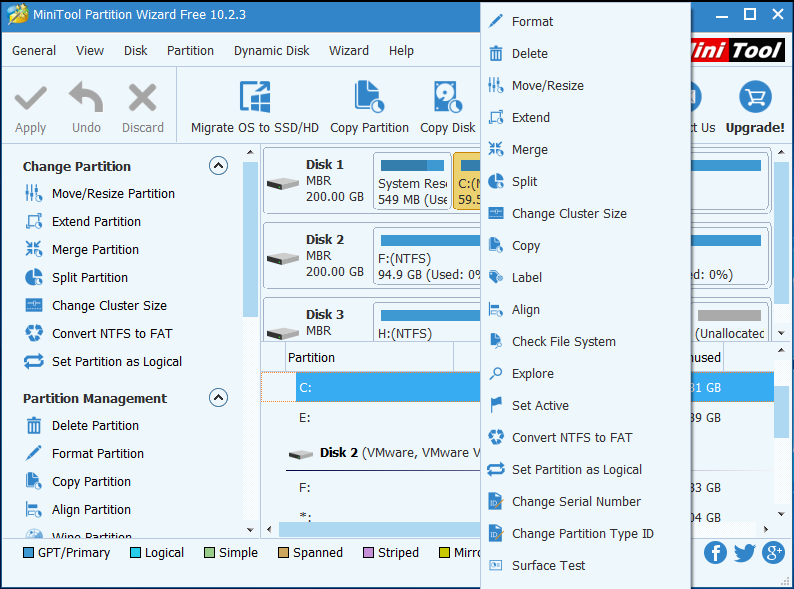Click the Discard X icon
The height and width of the screenshot is (589, 794).
pos(142,98)
